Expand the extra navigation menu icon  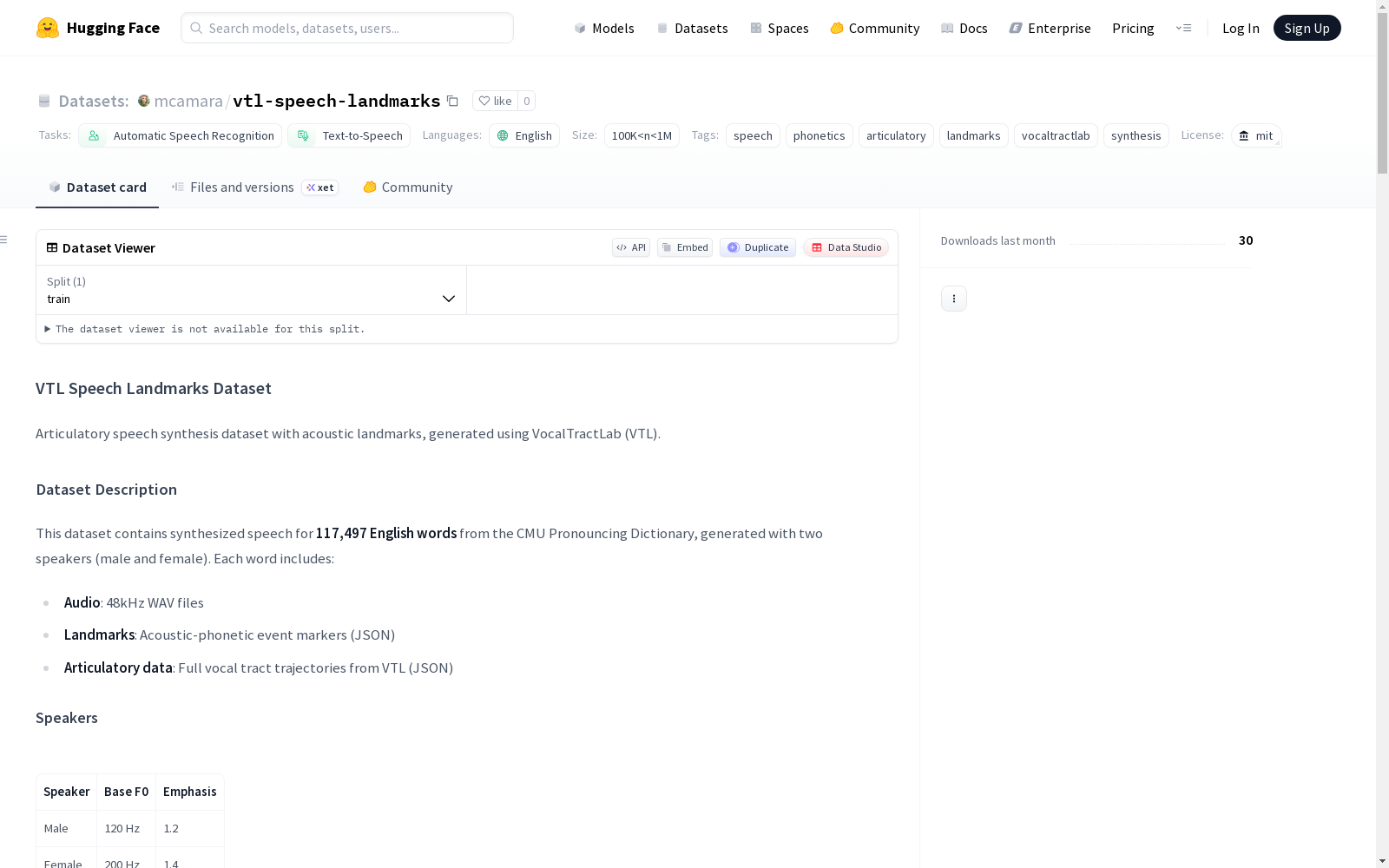1183,28
